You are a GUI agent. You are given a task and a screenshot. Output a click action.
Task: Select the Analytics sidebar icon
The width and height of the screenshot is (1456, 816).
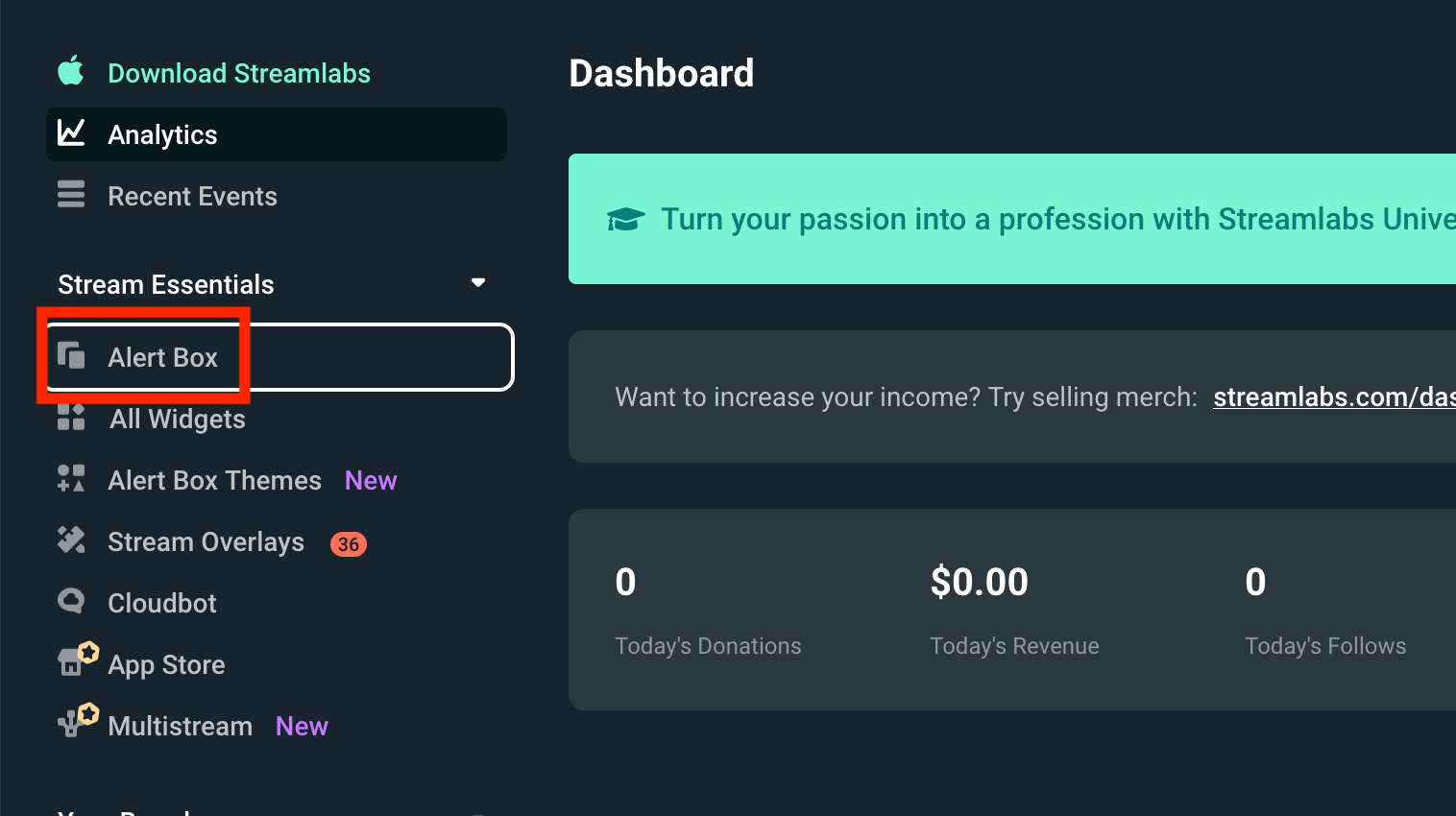point(72,133)
